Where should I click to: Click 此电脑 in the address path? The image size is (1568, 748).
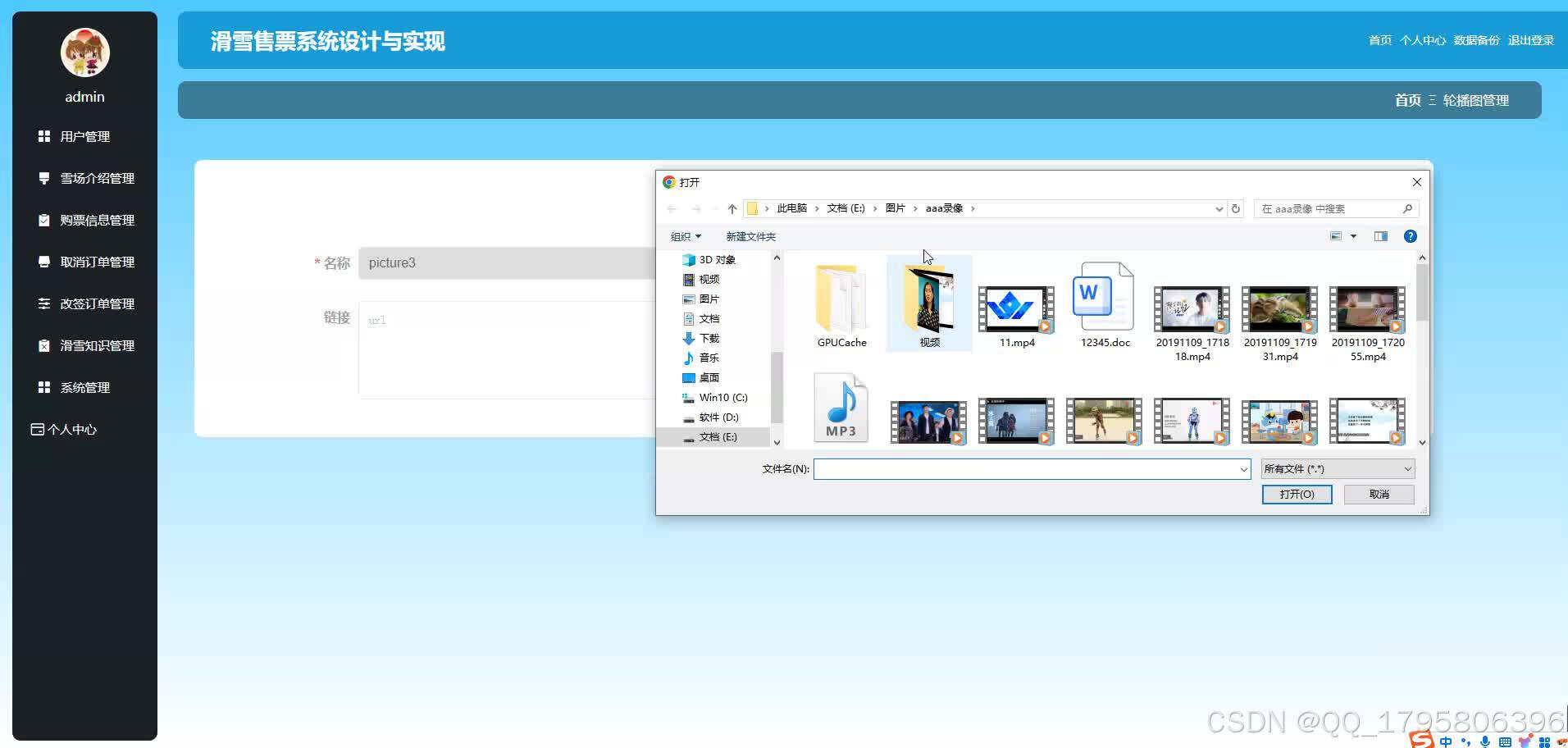(x=791, y=208)
